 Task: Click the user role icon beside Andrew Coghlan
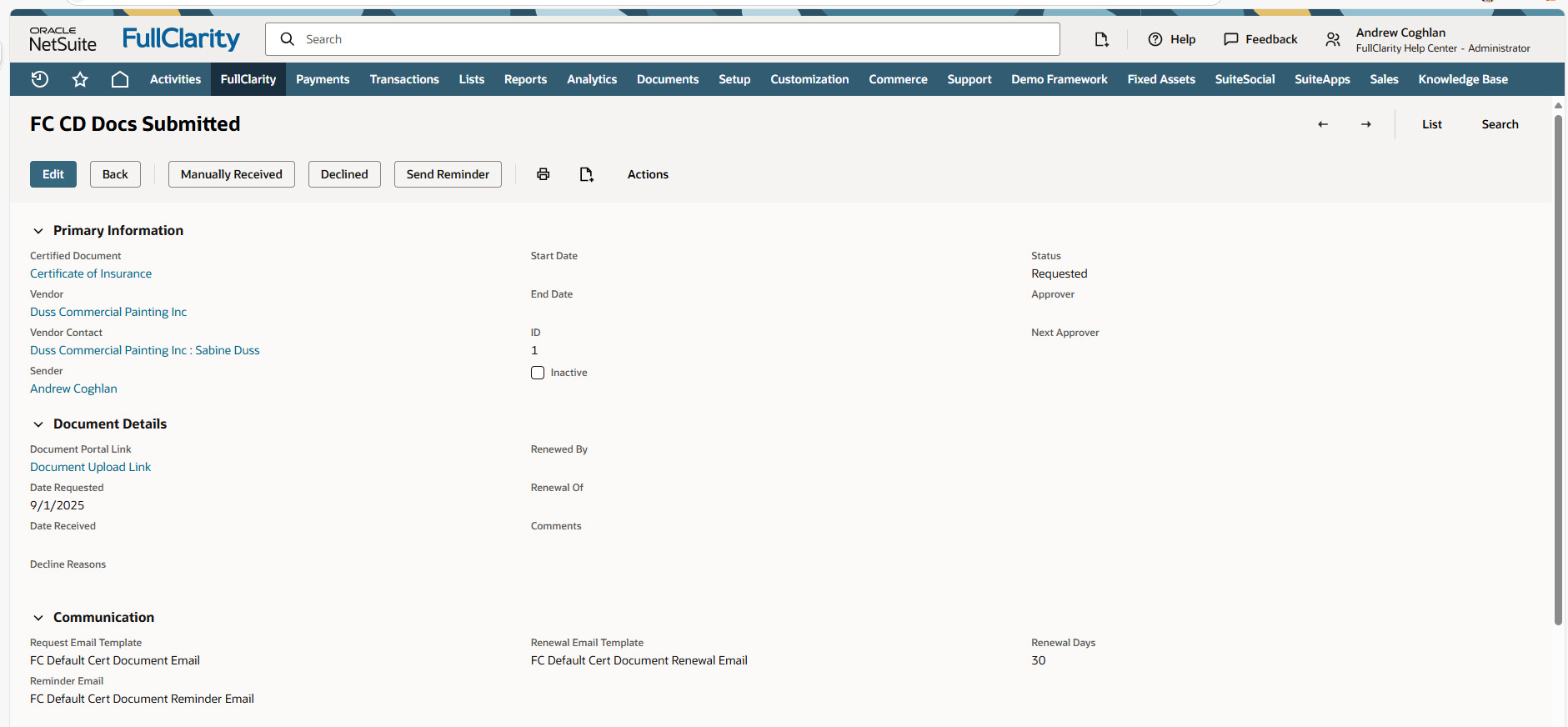pyautogui.click(x=1333, y=39)
